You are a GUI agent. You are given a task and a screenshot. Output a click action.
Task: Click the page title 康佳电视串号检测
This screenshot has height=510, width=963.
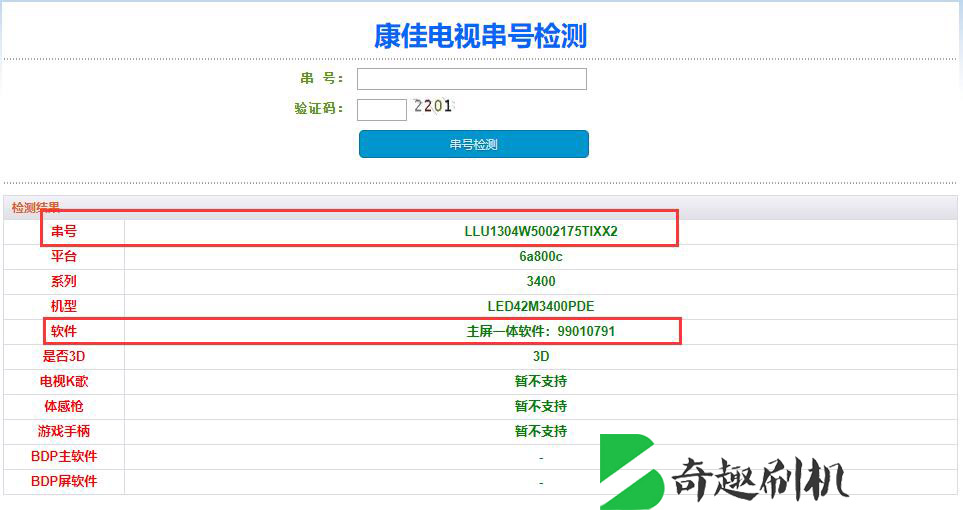point(480,36)
